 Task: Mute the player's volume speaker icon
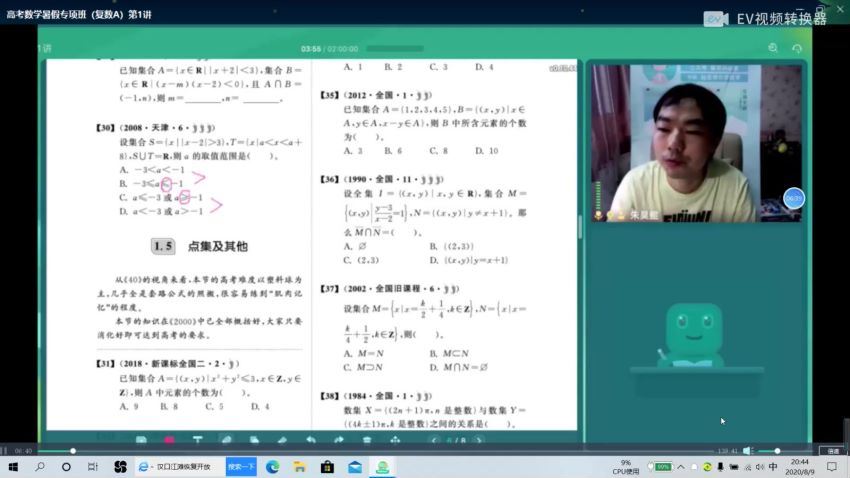tap(748, 451)
